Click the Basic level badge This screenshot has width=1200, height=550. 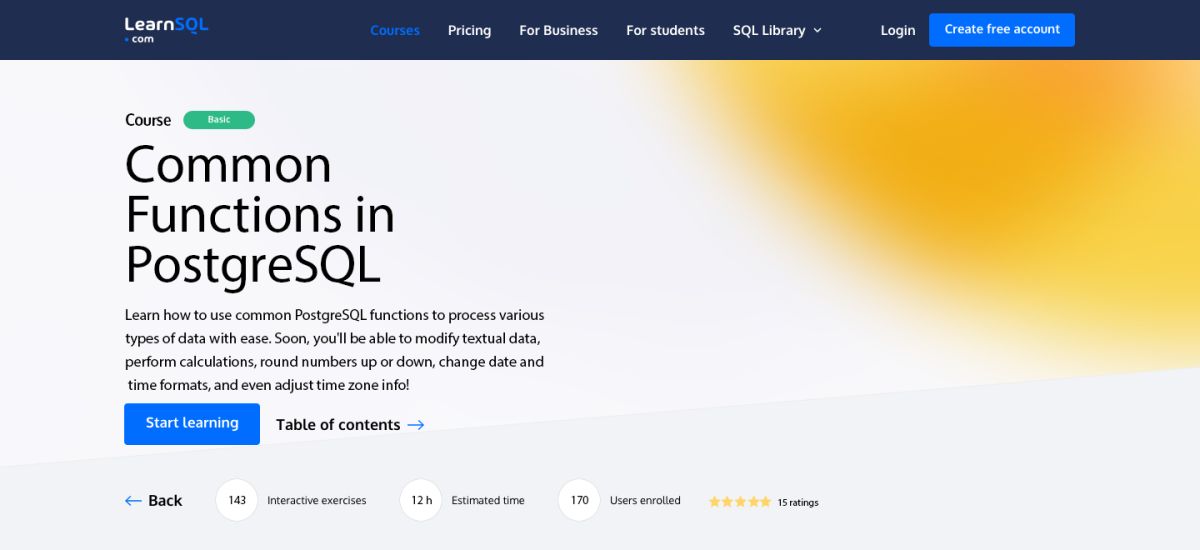coord(219,120)
